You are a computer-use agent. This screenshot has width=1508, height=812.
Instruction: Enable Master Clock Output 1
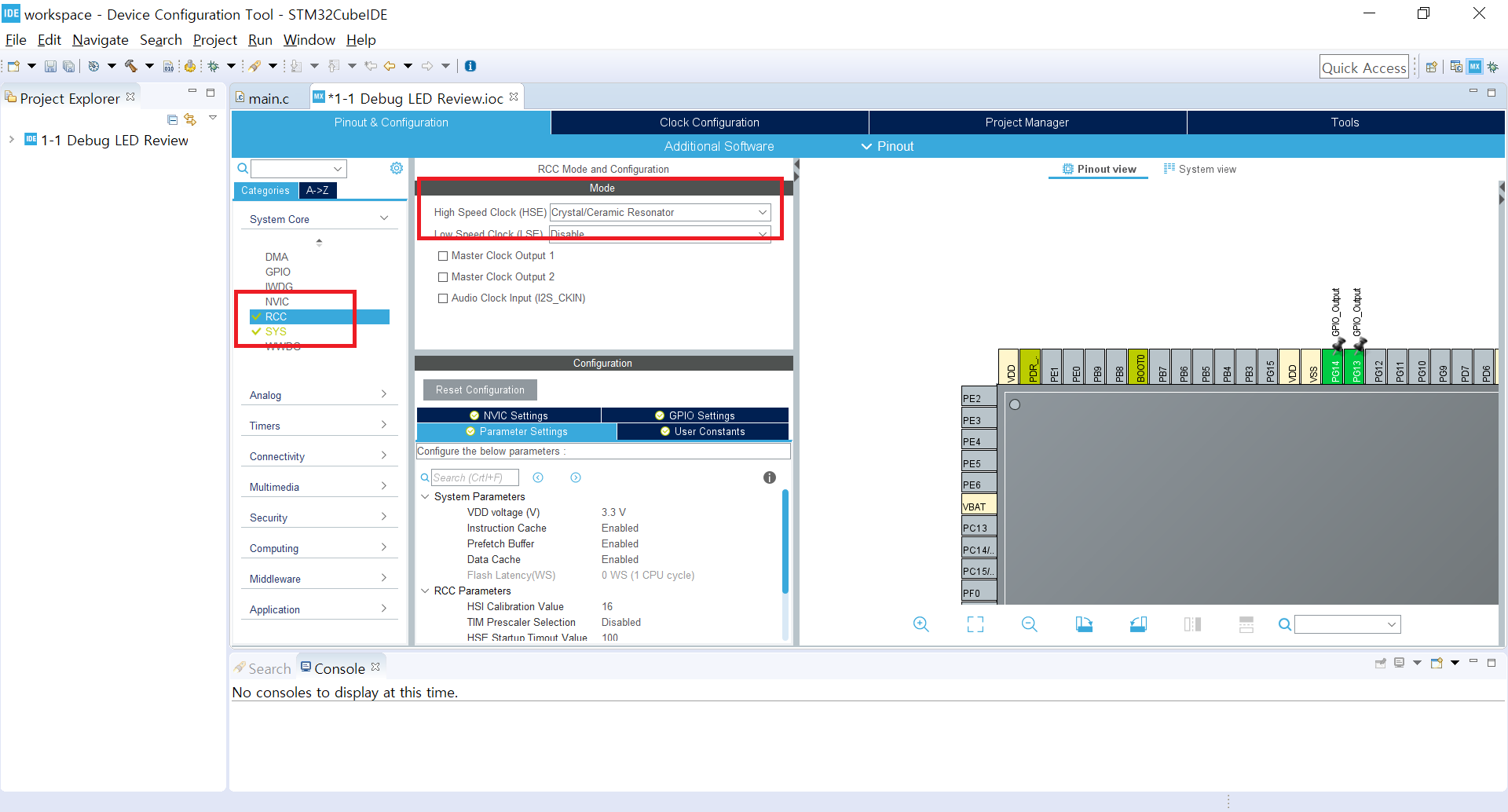tap(443, 256)
